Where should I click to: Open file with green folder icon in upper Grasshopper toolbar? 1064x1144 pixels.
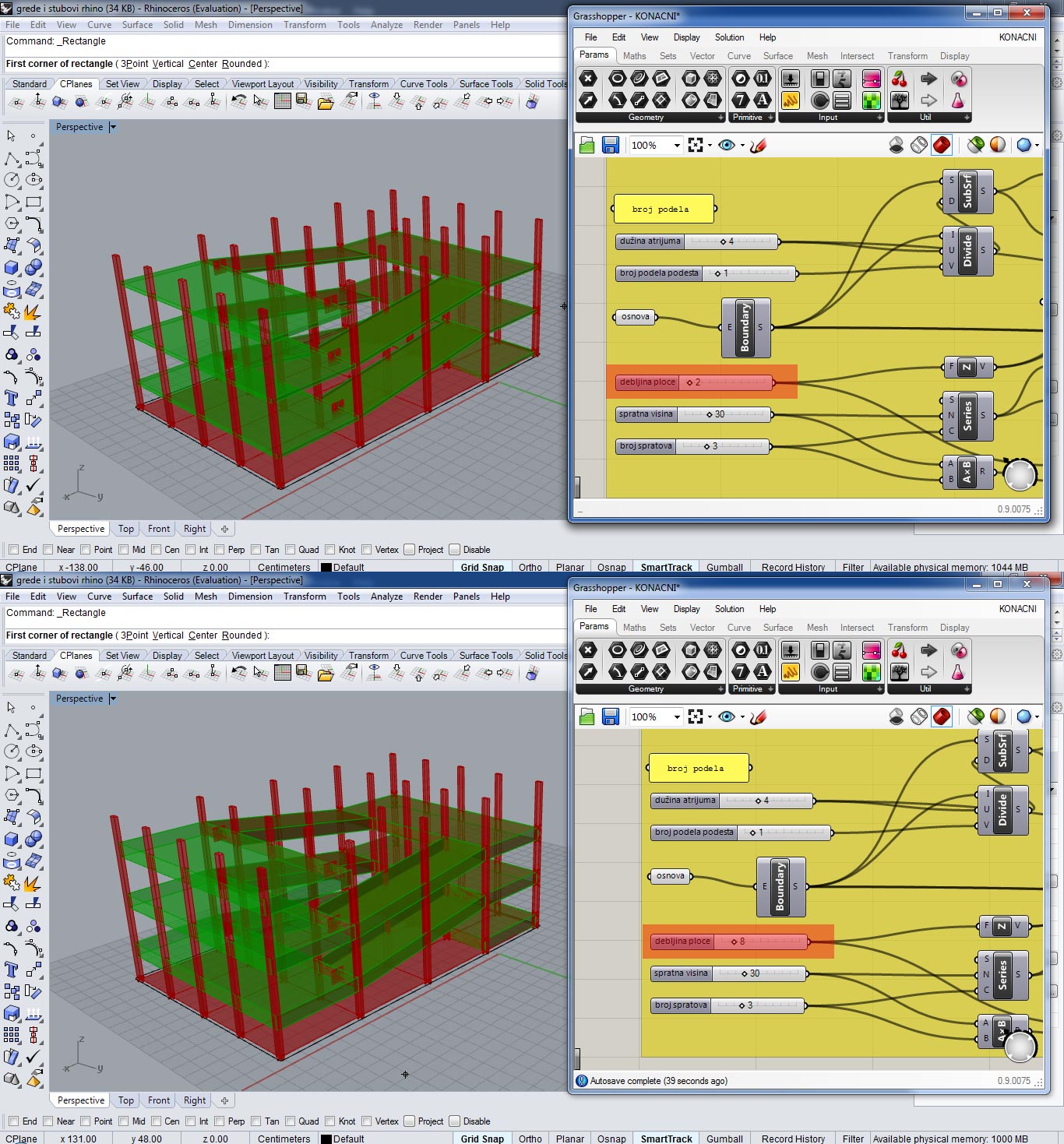[x=587, y=145]
